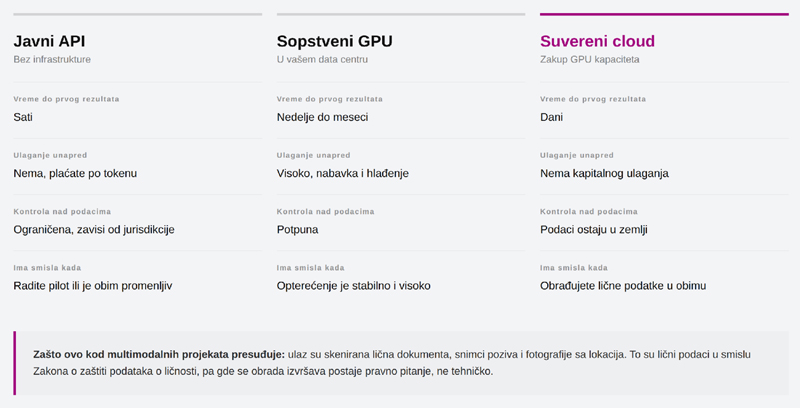Click 'Nema kapitalnog ulaganja' text
The image size is (800, 408).
tap(605, 173)
